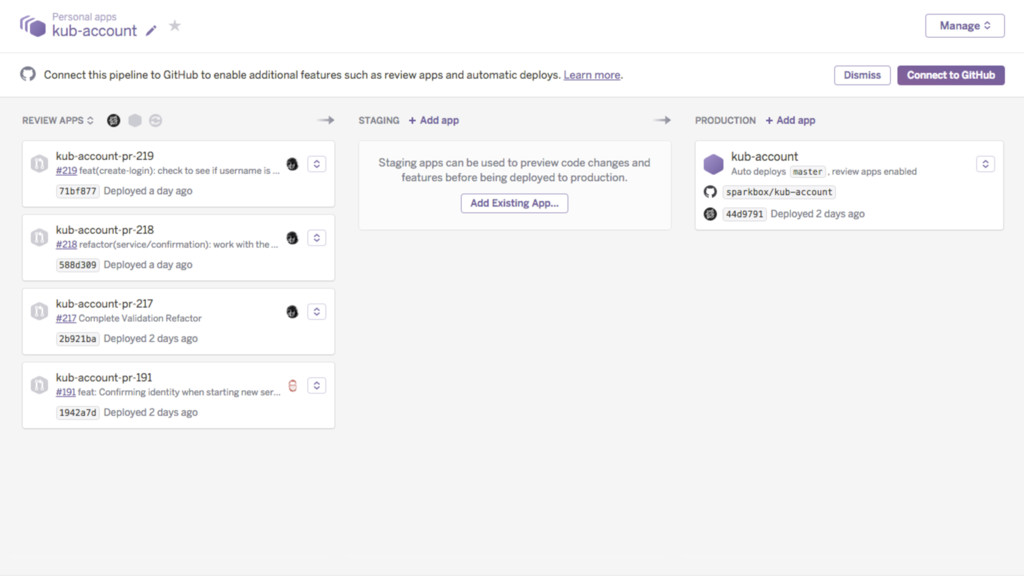Viewport: 1024px width, 576px height.
Task: Click Connect to GitHub button
Action: click(950, 75)
